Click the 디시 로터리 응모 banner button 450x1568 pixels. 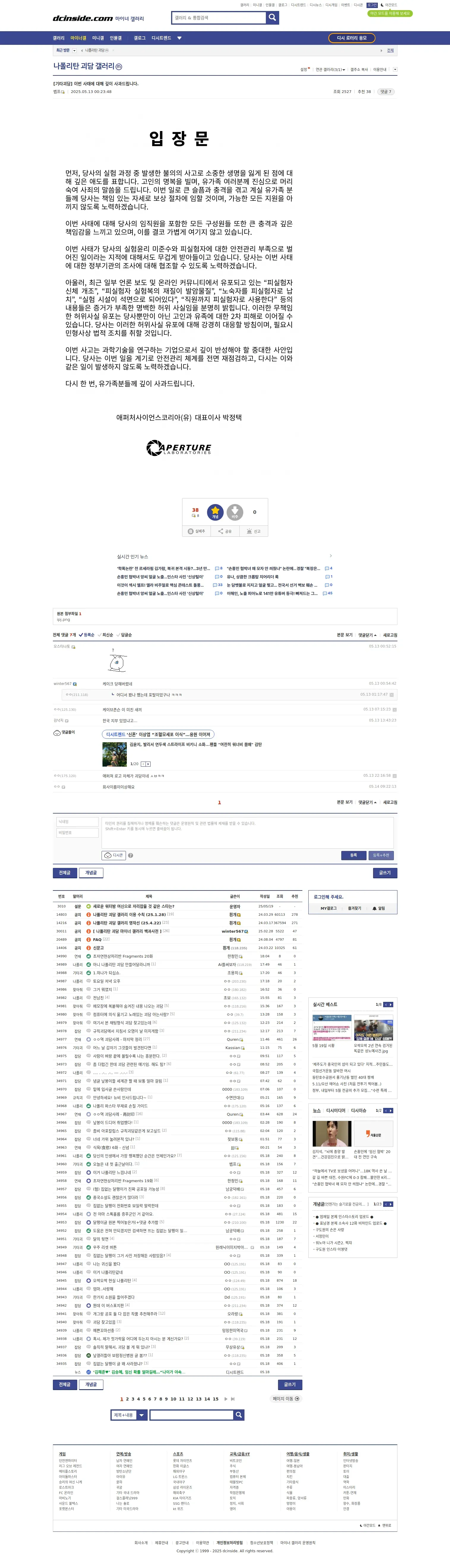pos(352,38)
